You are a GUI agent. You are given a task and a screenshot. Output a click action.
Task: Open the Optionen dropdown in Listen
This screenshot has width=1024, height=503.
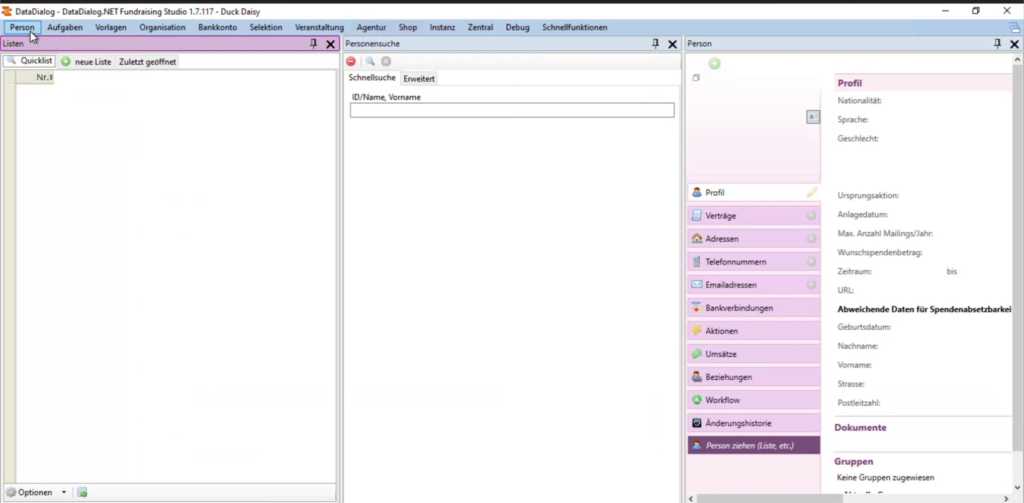36,493
